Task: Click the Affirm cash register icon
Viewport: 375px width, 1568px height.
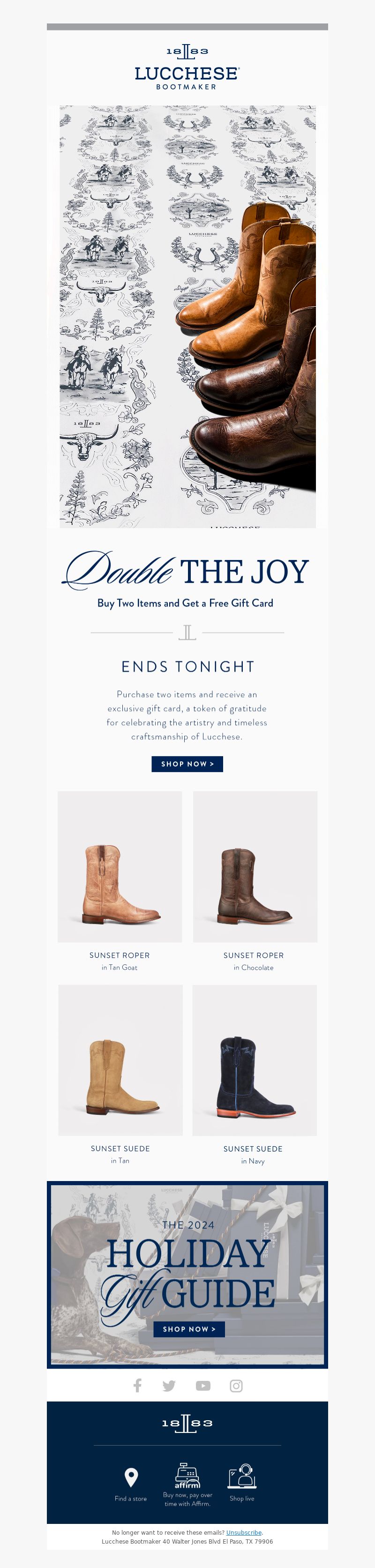Action: tap(187, 1476)
